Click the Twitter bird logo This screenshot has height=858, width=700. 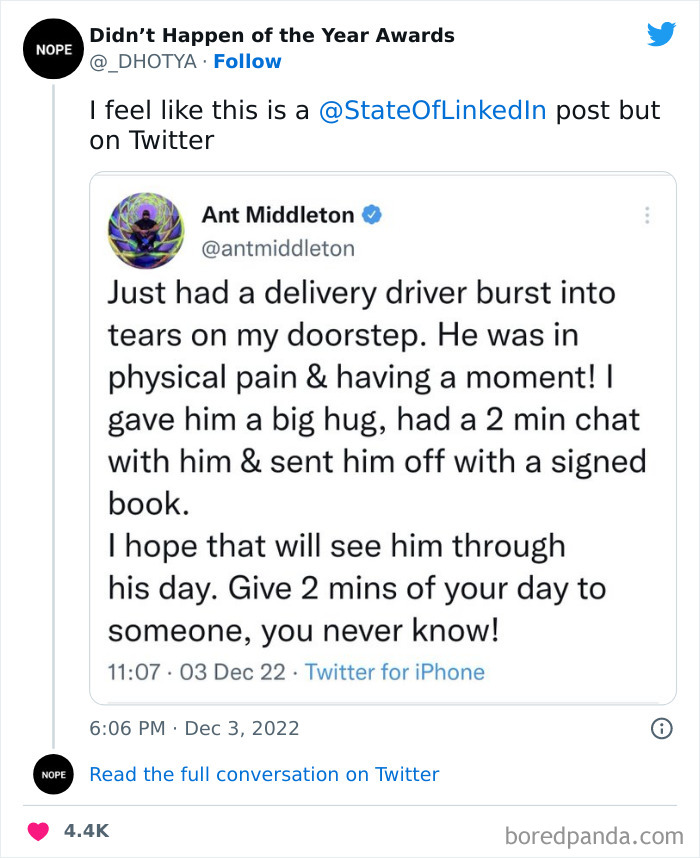(x=661, y=35)
